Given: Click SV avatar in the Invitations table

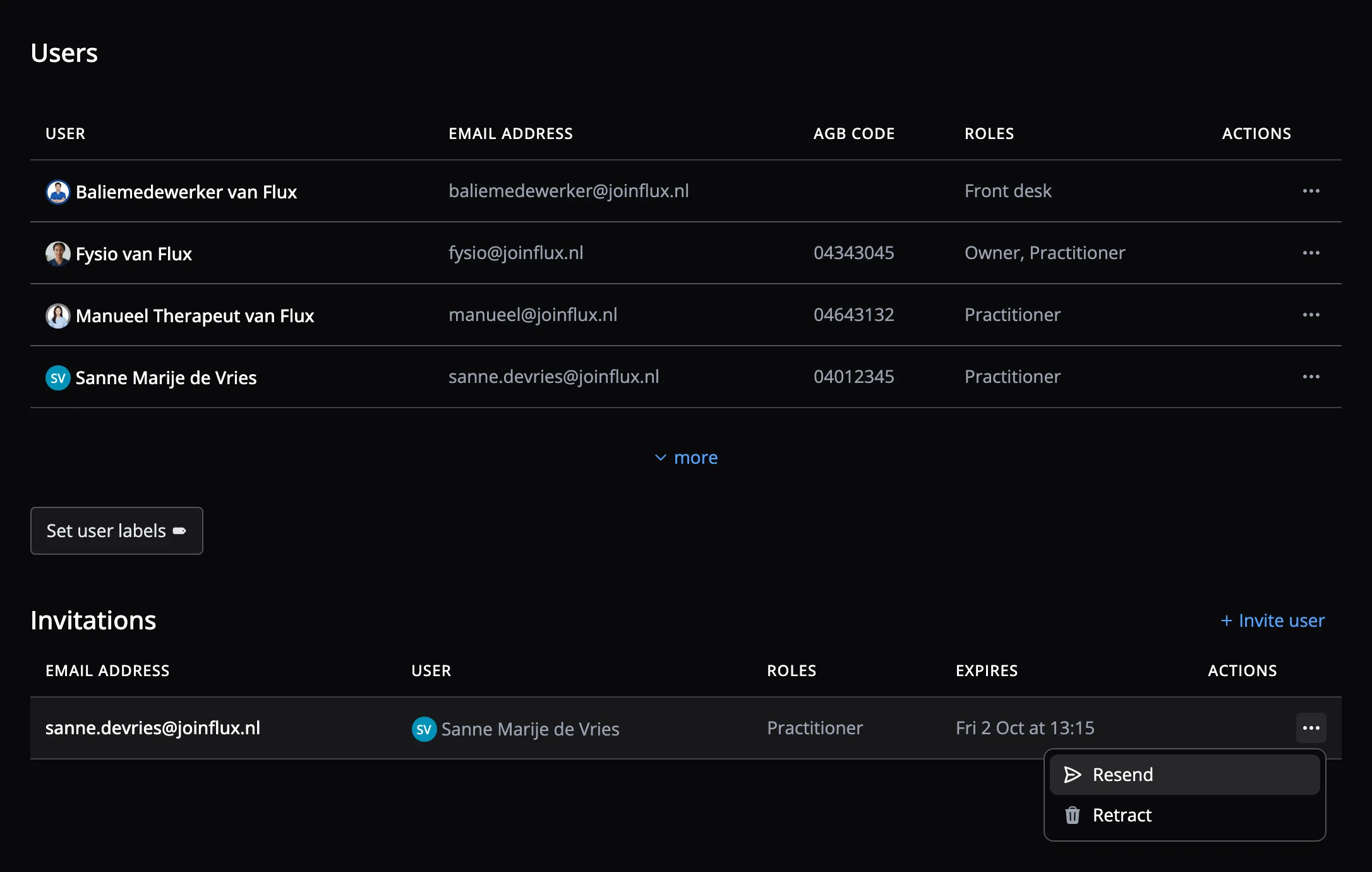Looking at the screenshot, I should pos(424,729).
